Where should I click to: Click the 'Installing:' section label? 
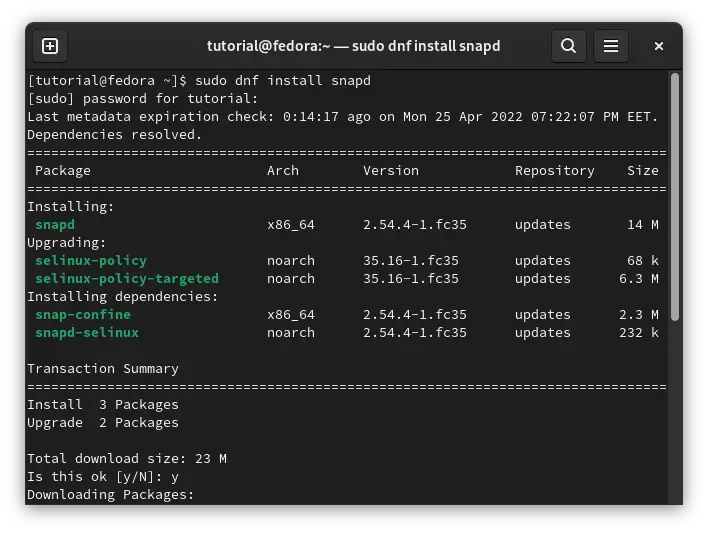pos(71,206)
